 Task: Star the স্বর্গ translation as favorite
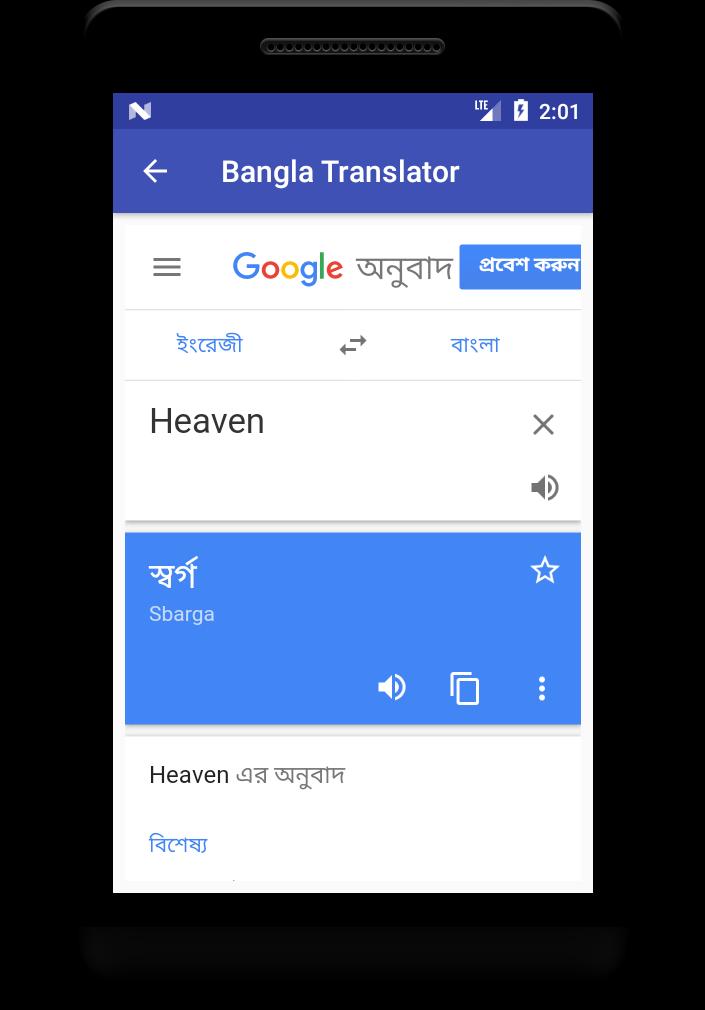[x=545, y=570]
